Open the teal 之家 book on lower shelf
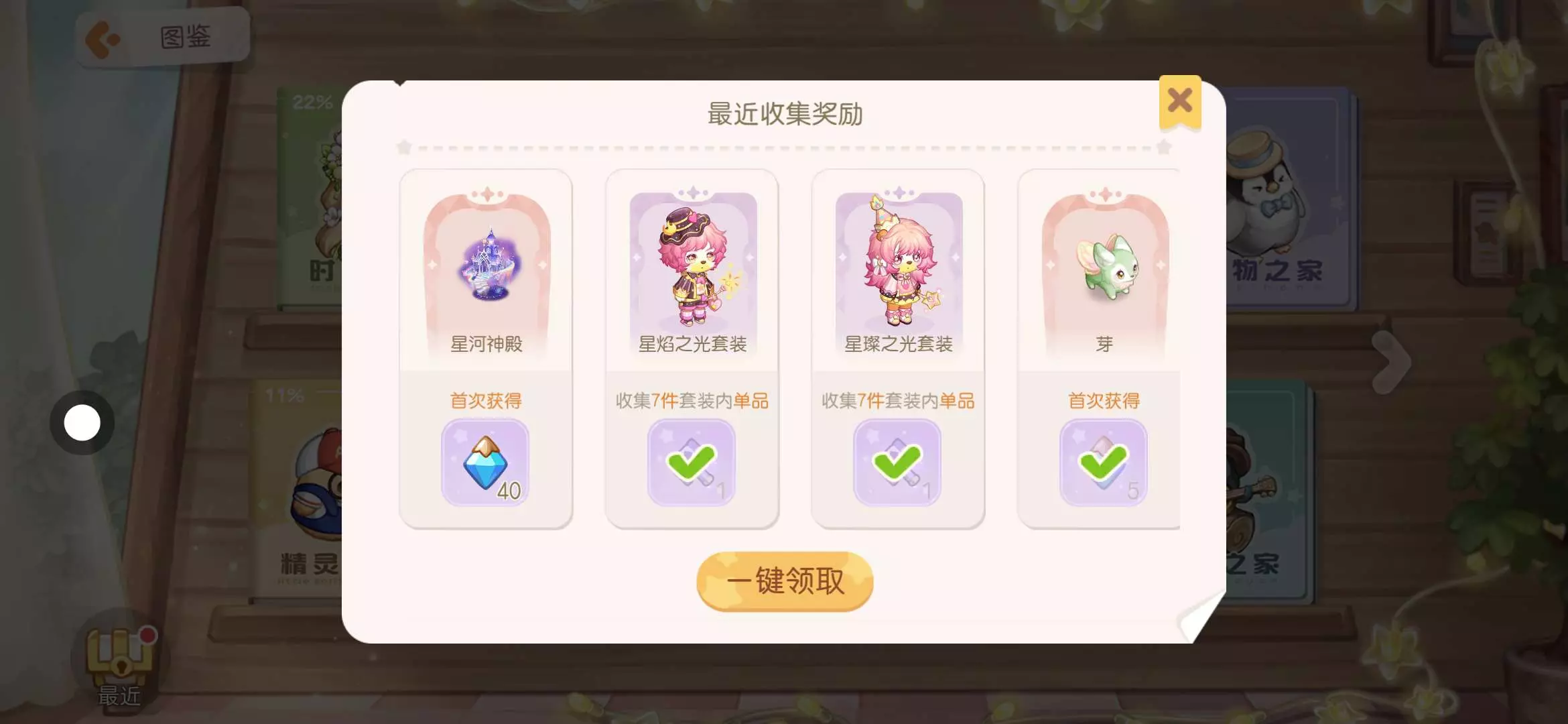Image resolution: width=1568 pixels, height=724 pixels. [x=1266, y=489]
